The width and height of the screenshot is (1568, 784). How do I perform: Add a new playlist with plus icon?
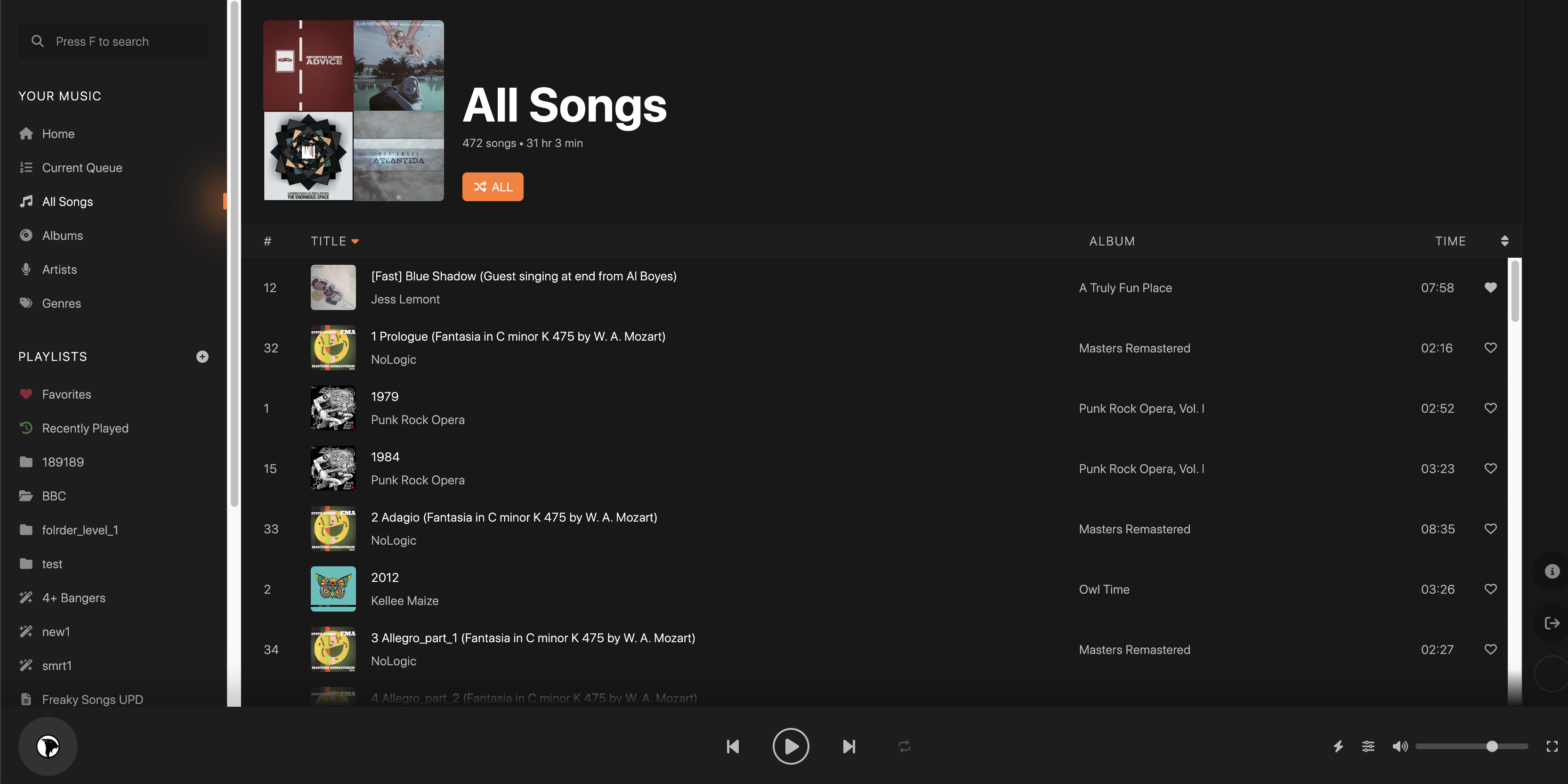pyautogui.click(x=202, y=356)
